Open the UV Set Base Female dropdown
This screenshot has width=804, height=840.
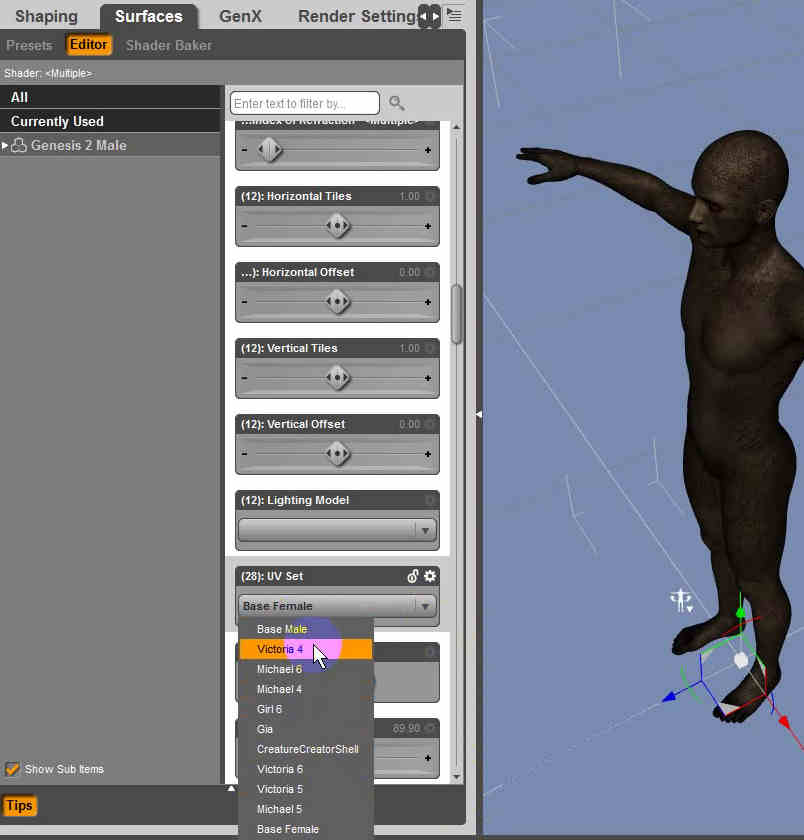[337, 606]
